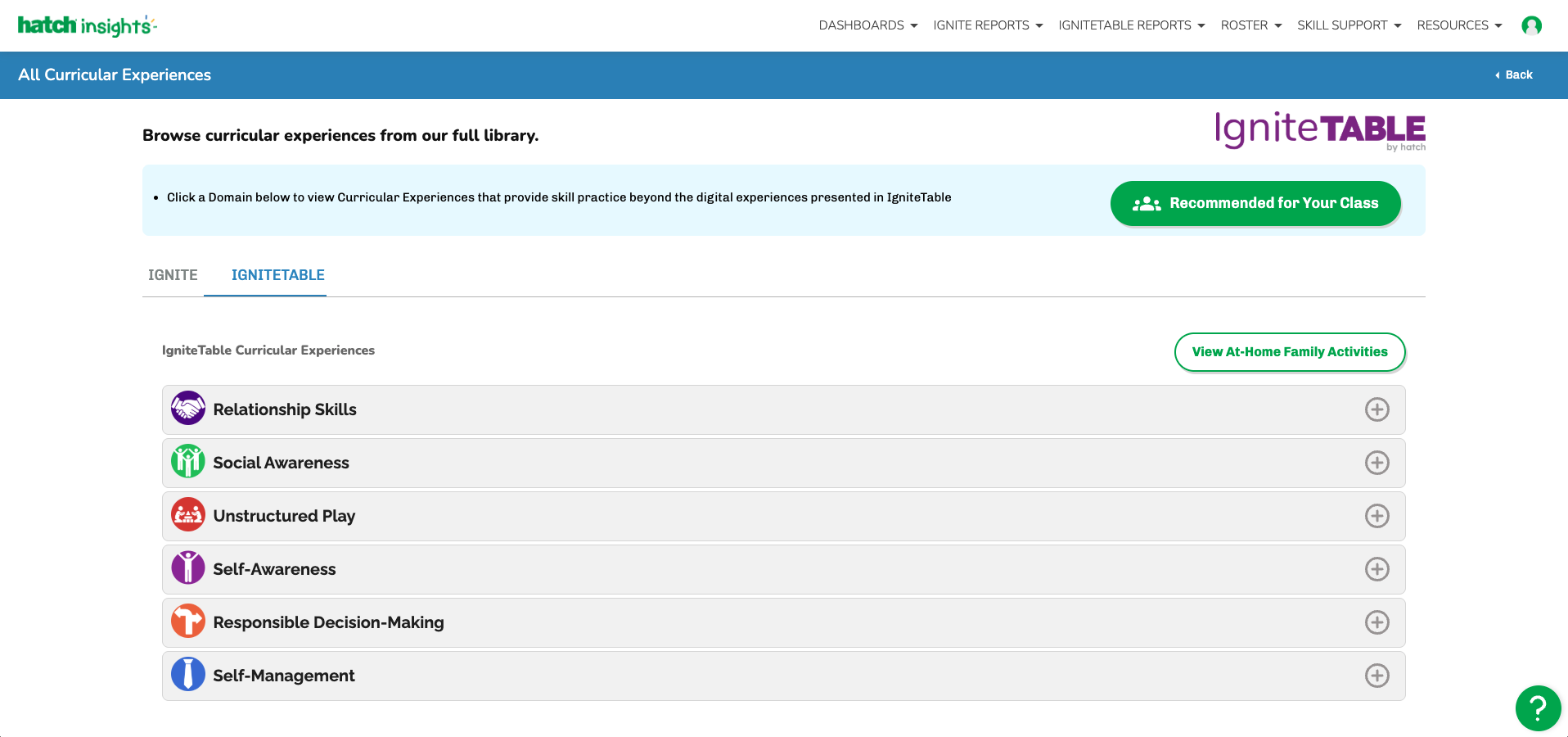Expand Social Awareness with plus icon

[x=1377, y=463]
